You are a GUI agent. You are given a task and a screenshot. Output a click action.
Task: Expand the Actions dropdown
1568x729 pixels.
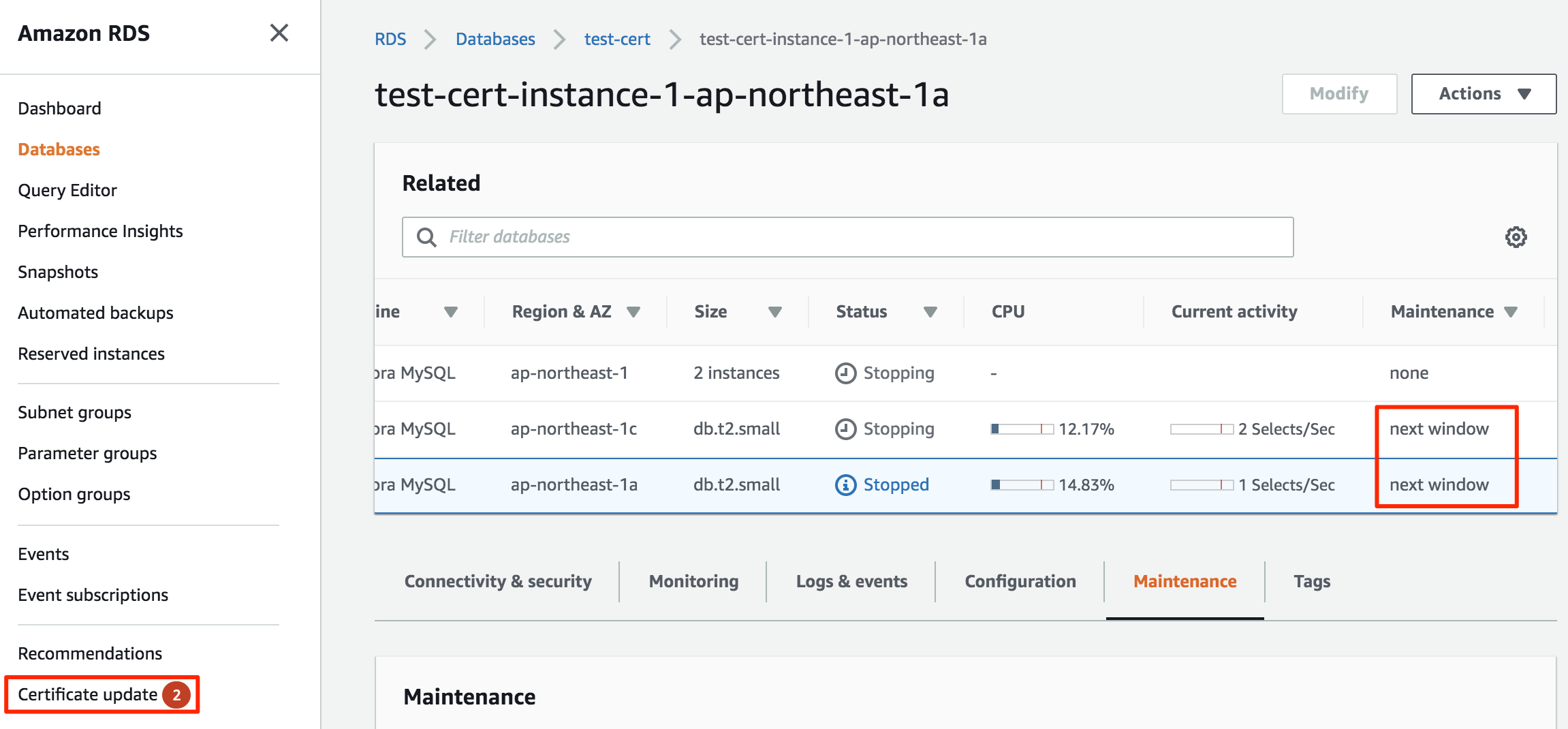tap(1483, 93)
